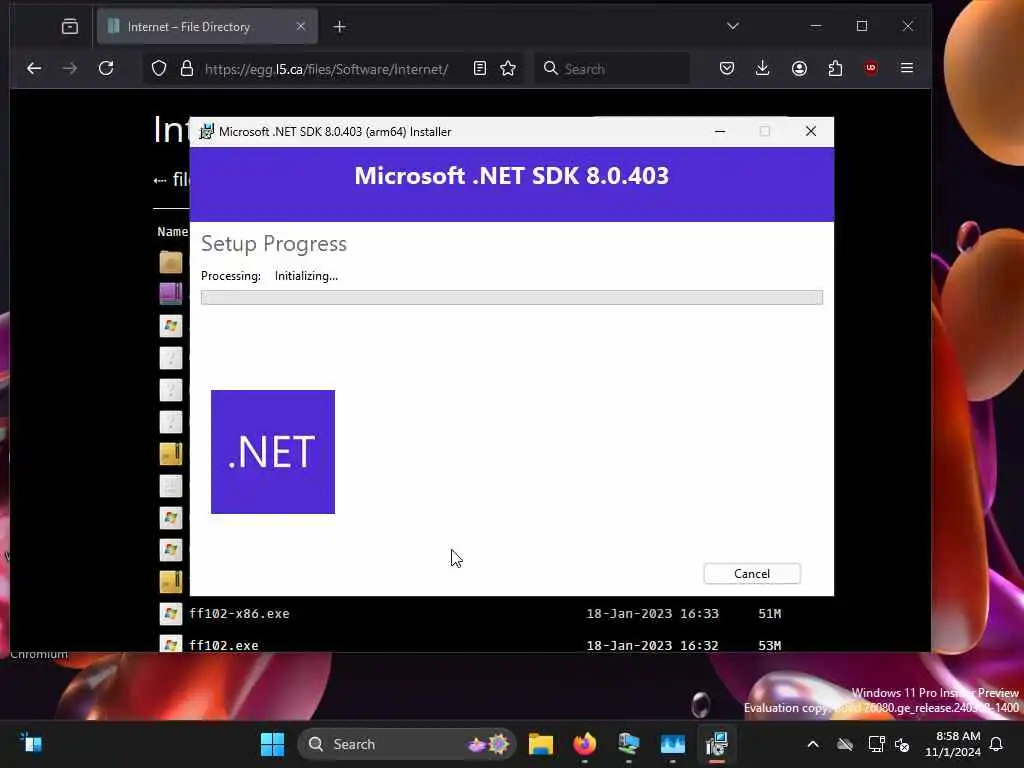Click the 53M file size text
1024x768 pixels.
pyautogui.click(x=769, y=645)
